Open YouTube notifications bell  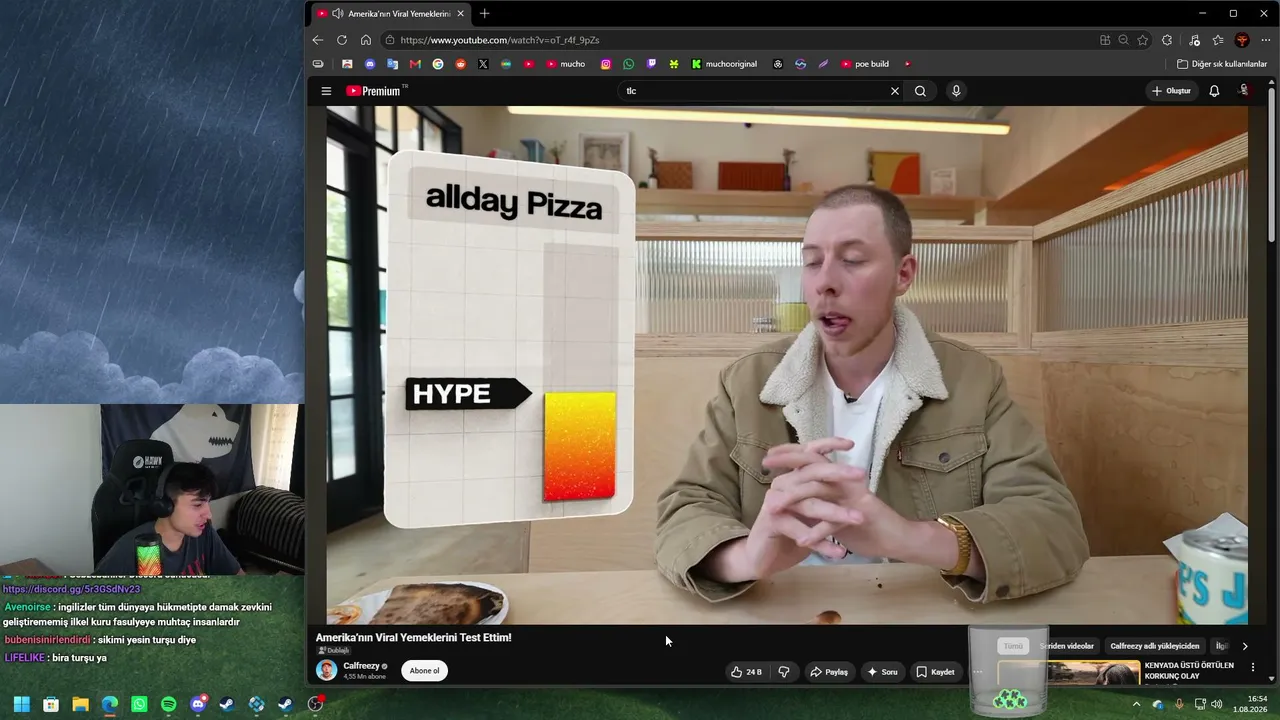1214,91
